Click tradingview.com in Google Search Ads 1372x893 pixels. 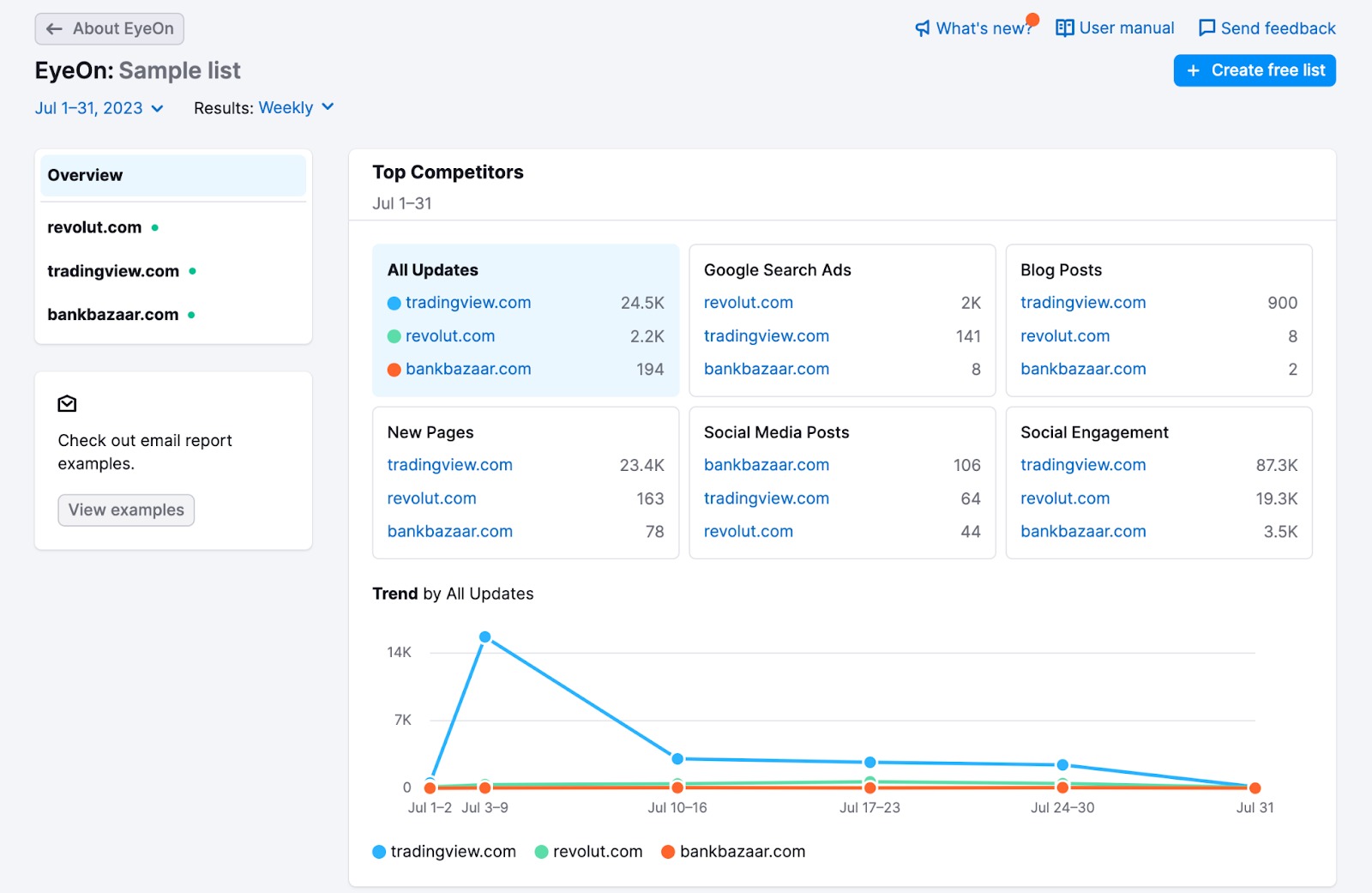click(x=767, y=336)
